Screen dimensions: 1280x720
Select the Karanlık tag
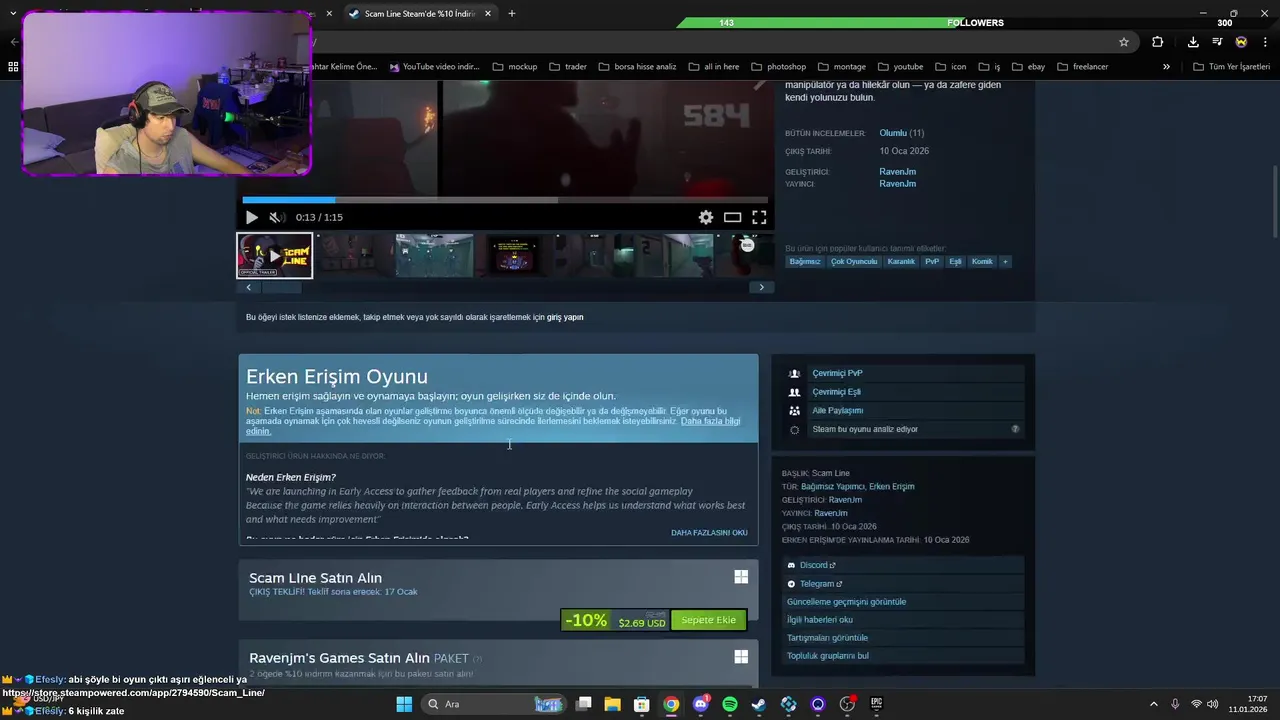tap(901, 262)
